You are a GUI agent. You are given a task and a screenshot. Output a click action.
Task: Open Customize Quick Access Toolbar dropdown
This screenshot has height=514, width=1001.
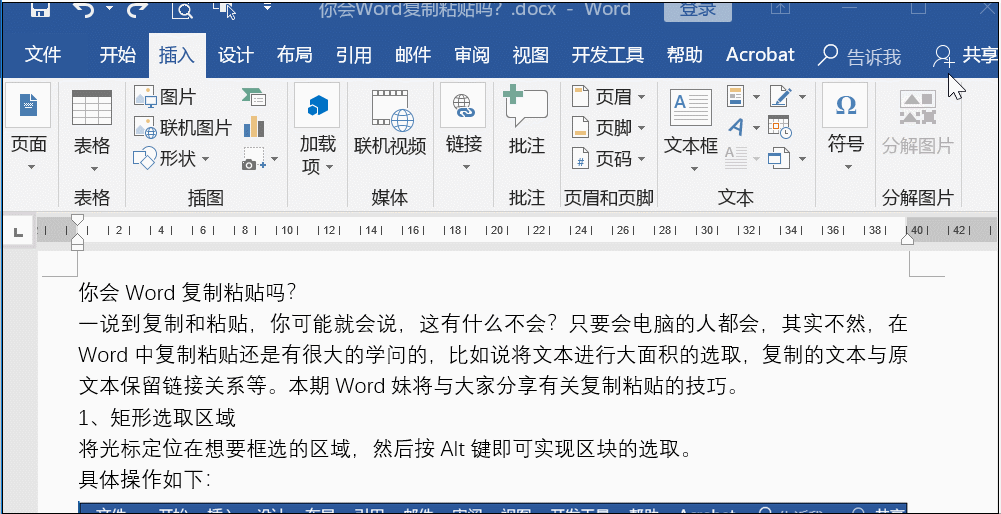(266, 8)
